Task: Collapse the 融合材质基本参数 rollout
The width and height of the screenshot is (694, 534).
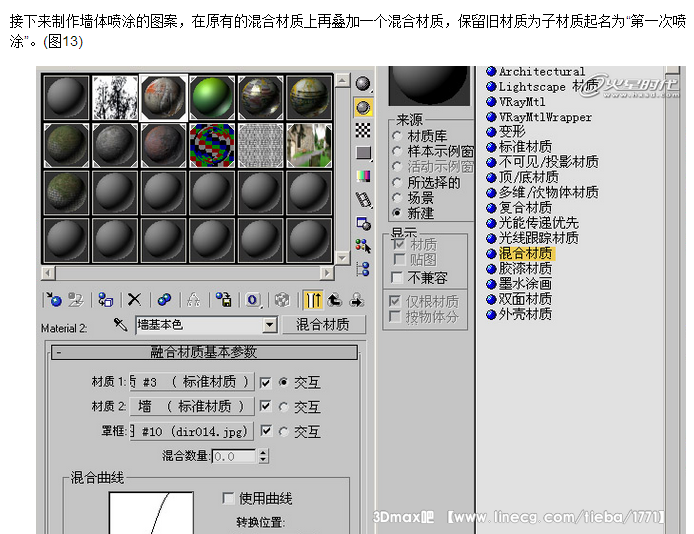Action: (204, 352)
